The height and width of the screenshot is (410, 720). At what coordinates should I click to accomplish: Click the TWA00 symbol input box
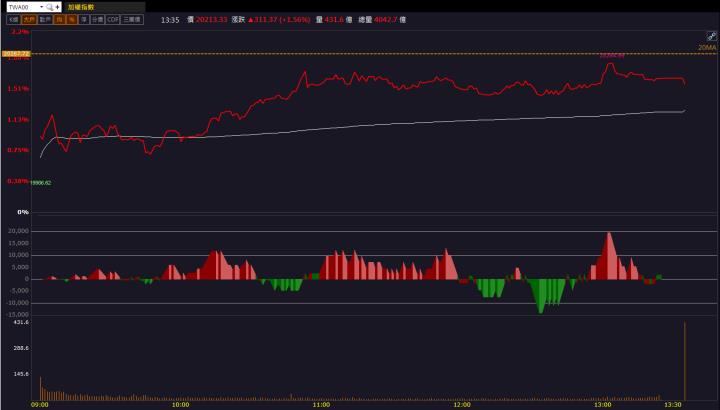[x=20, y=7]
